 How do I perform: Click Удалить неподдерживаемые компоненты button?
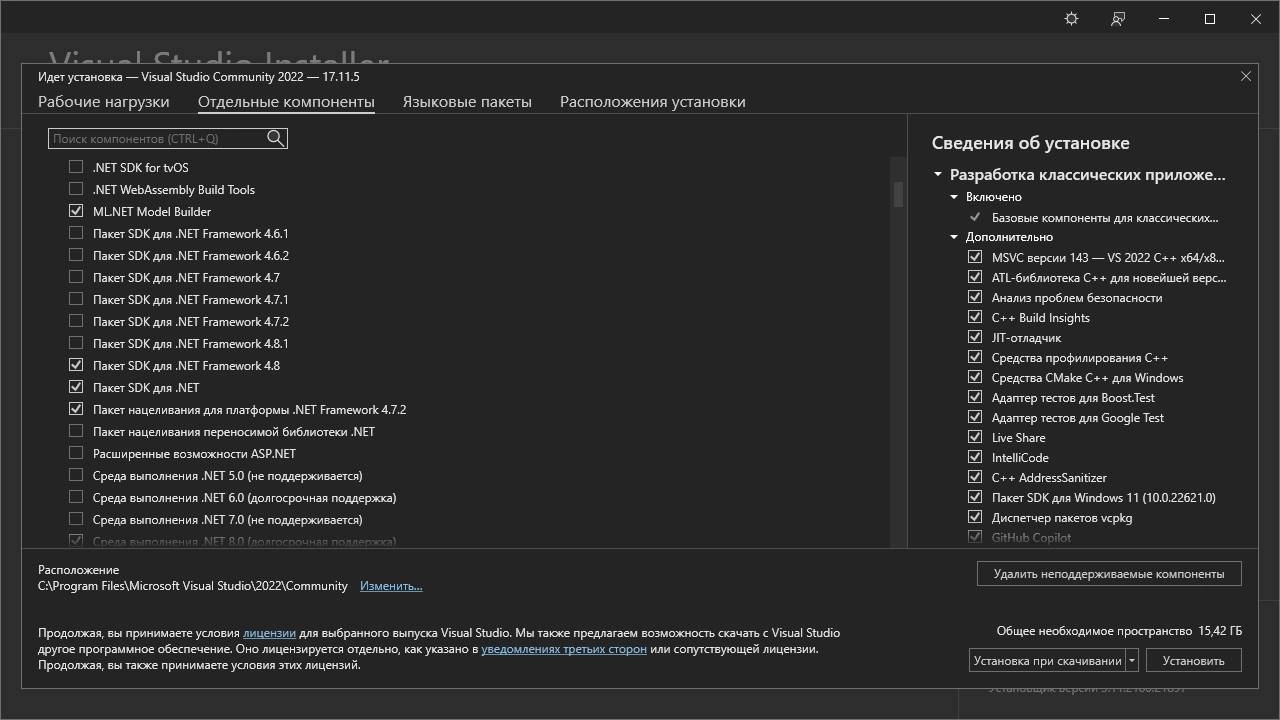click(x=1109, y=574)
